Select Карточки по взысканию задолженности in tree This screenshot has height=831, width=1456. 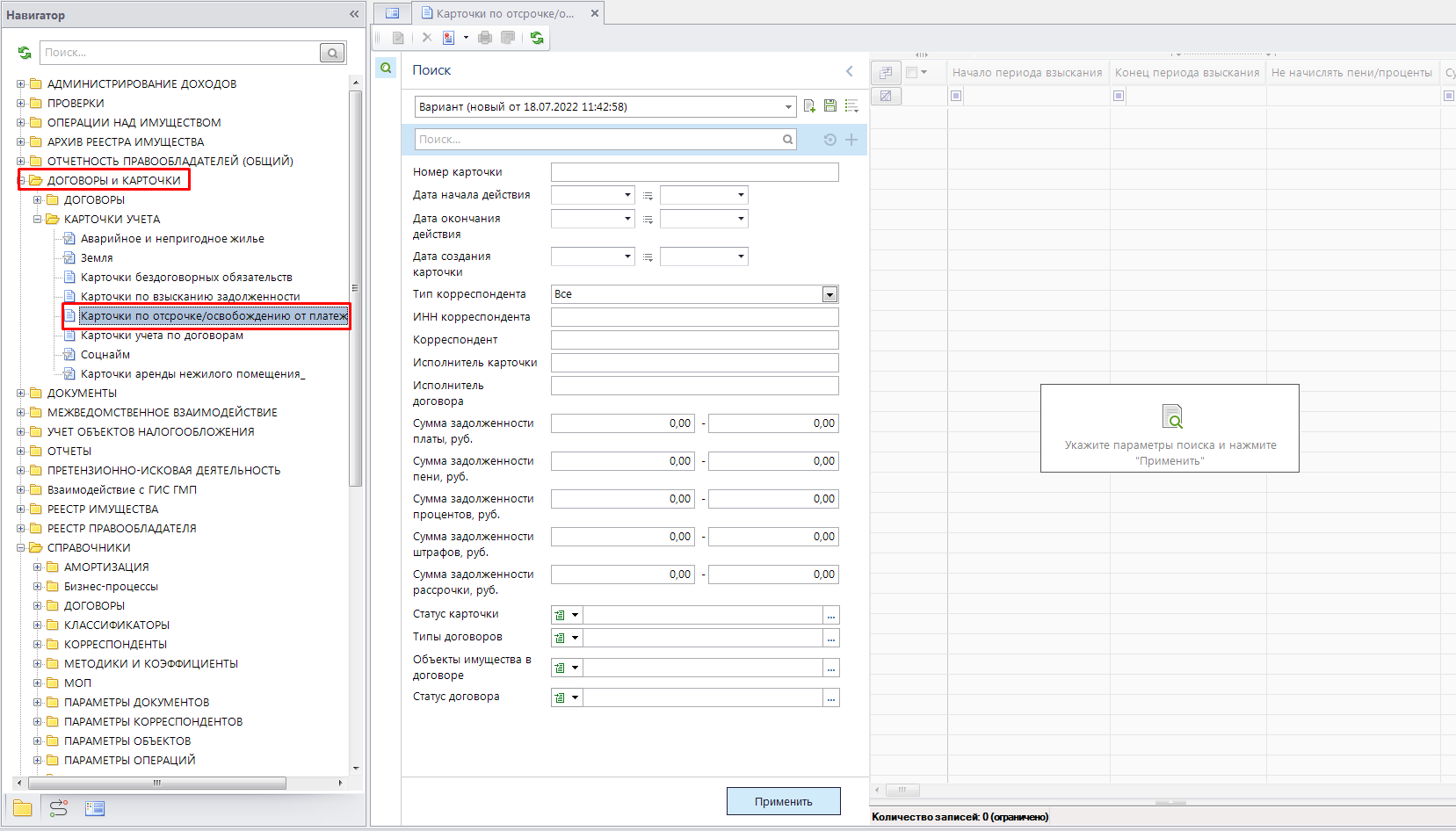190,297
